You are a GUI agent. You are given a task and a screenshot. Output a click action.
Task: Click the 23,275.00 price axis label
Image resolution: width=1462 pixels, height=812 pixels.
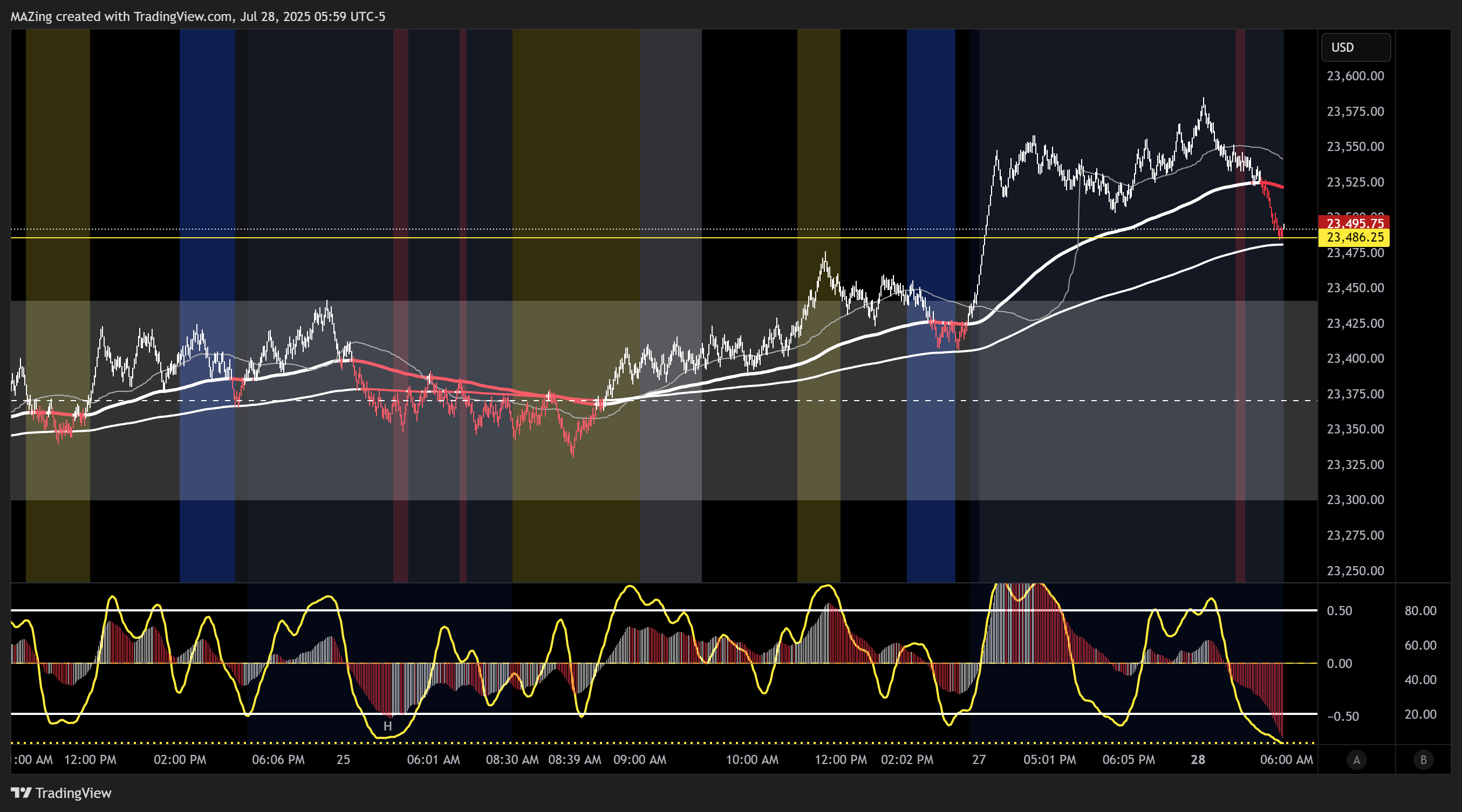pyautogui.click(x=1355, y=535)
